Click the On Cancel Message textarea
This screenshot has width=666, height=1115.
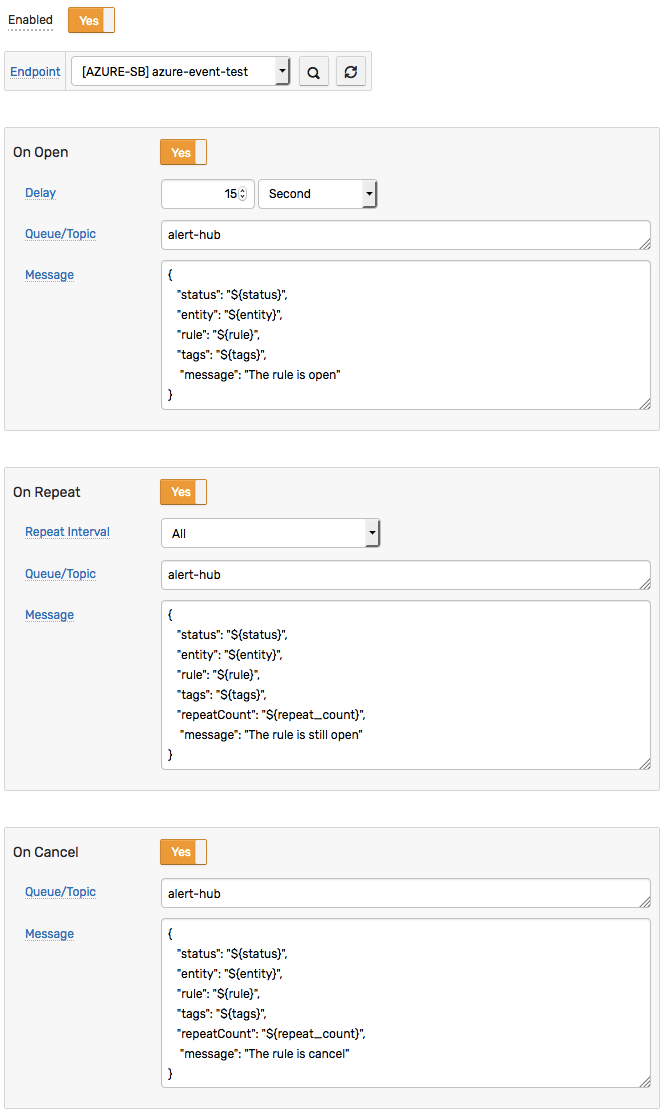click(x=406, y=1003)
